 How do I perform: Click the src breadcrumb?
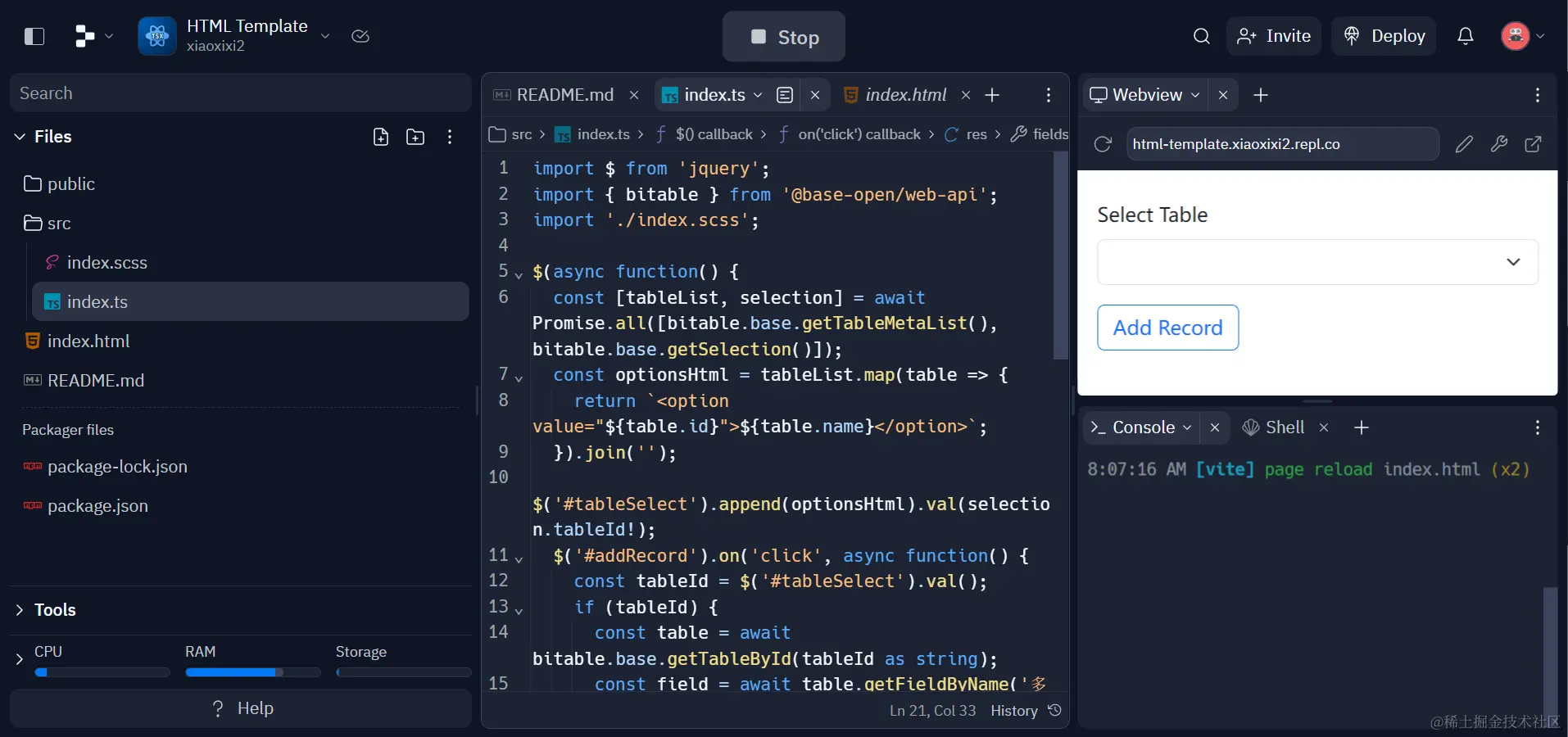point(511,134)
